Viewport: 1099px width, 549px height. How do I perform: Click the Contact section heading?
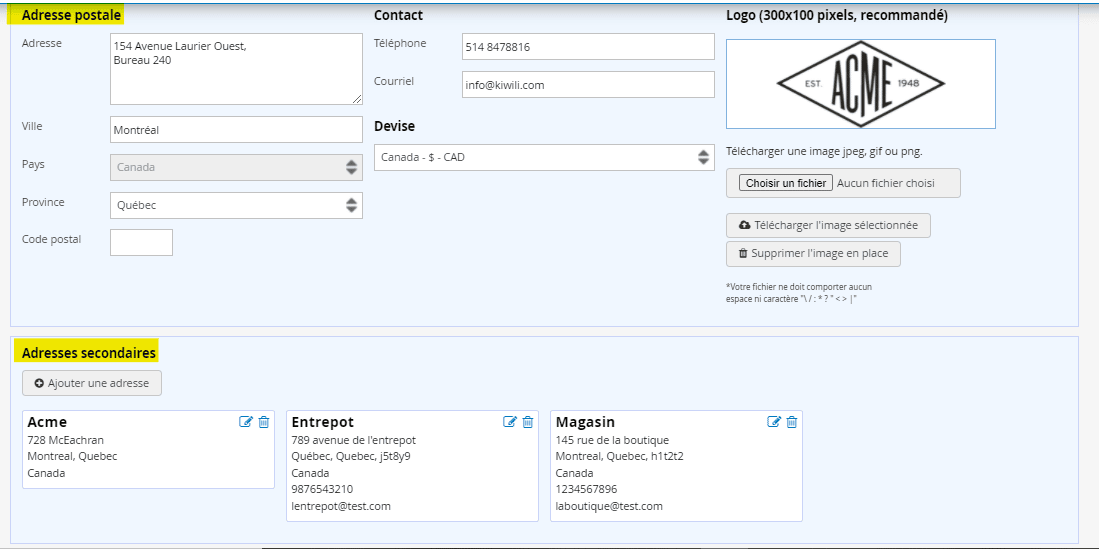tap(399, 15)
